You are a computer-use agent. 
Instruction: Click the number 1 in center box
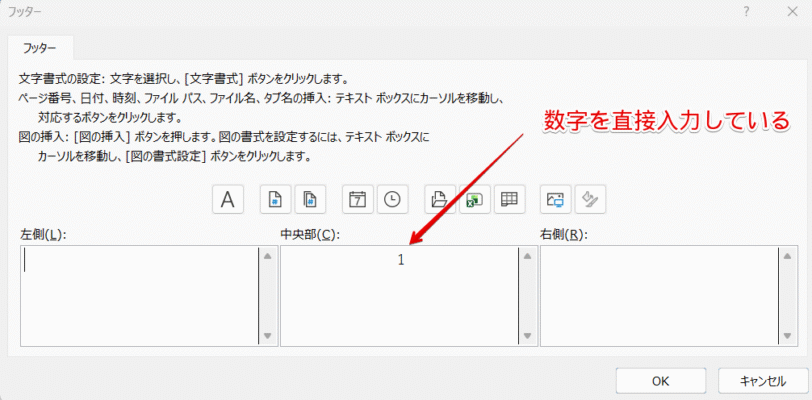[x=401, y=260]
